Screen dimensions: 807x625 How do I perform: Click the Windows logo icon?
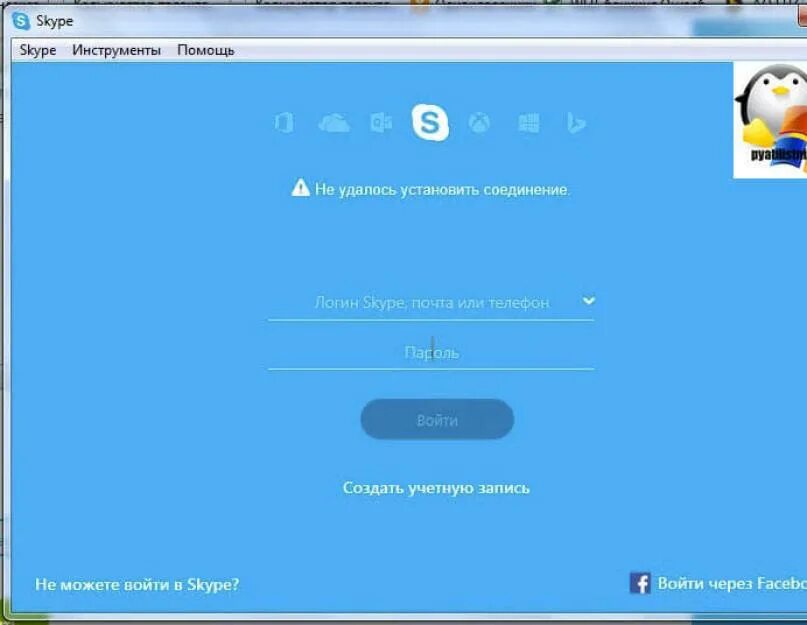529,123
